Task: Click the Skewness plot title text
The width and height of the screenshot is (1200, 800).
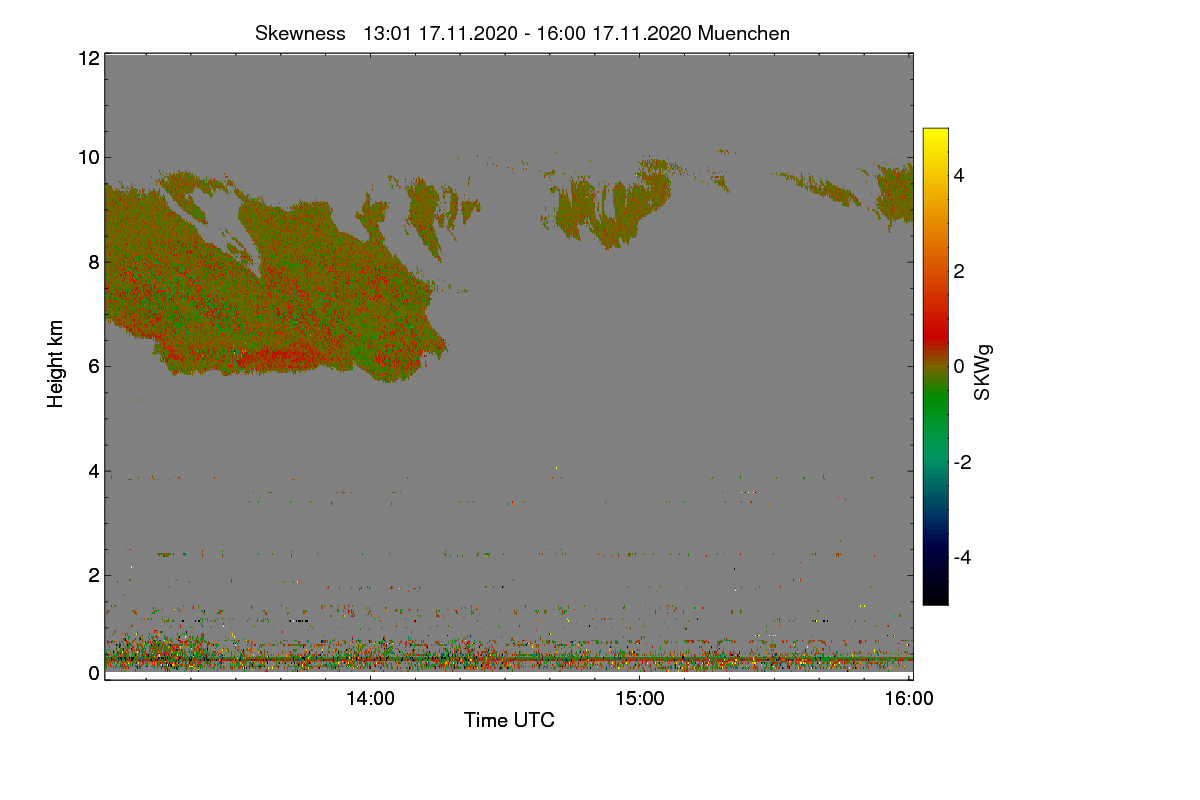Action: tap(522, 33)
